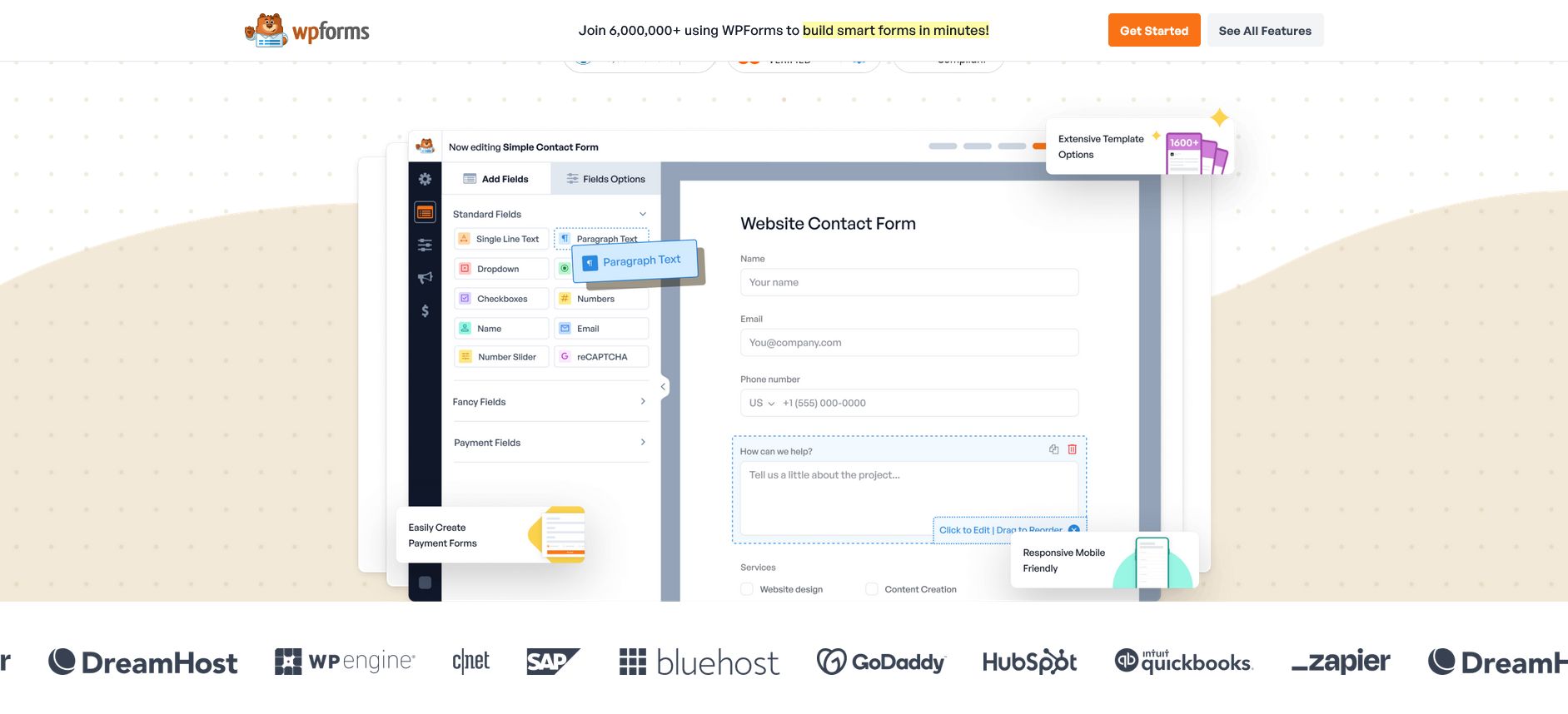This screenshot has width=1568, height=714.
Task: Click the You@company.com email field
Action: [909, 342]
